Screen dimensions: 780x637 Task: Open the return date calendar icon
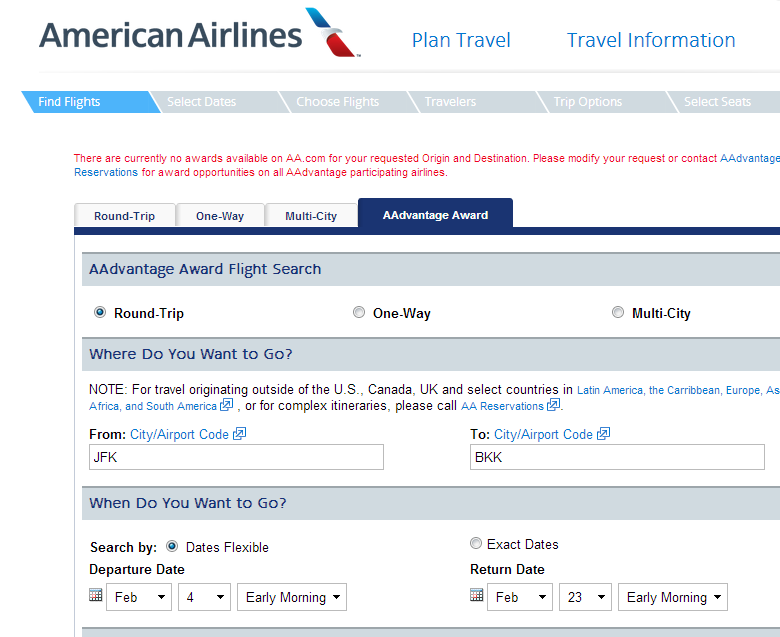[477, 595]
